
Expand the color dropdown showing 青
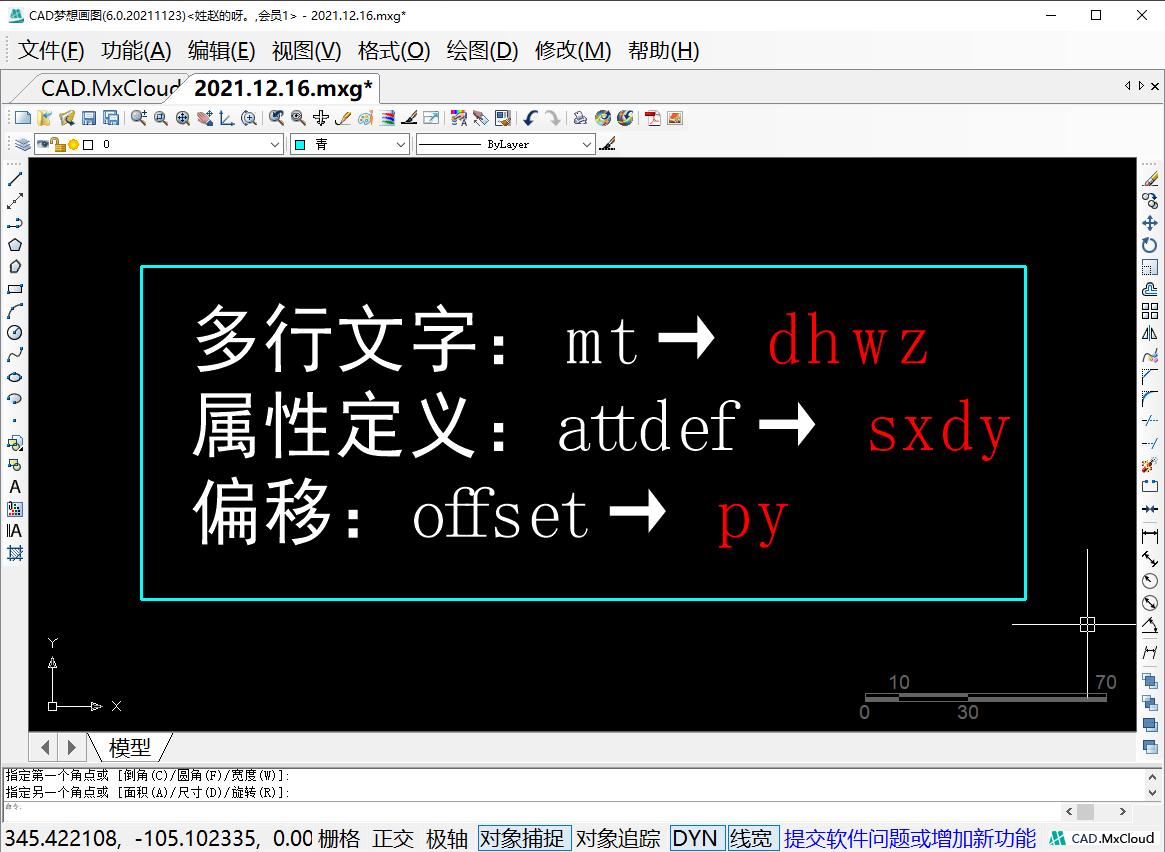tap(400, 144)
